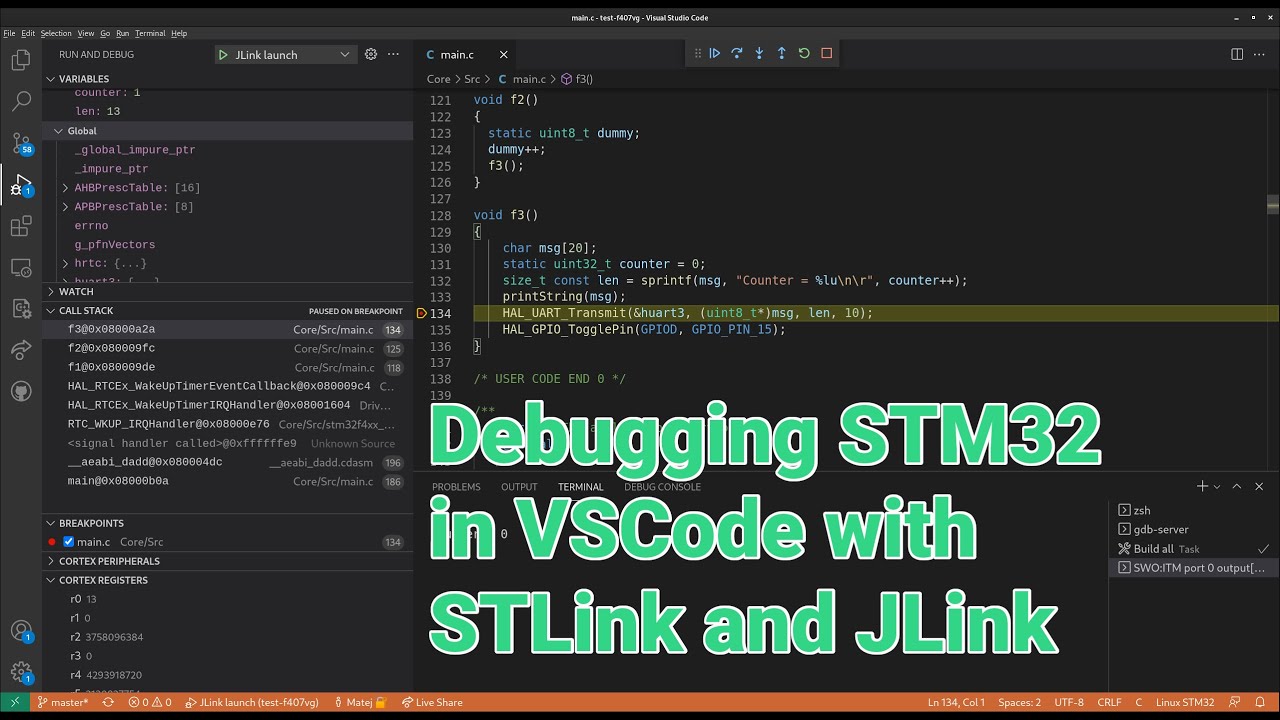1280x720 pixels.
Task: Switch to the OUTPUT panel tab
Action: coord(519,487)
